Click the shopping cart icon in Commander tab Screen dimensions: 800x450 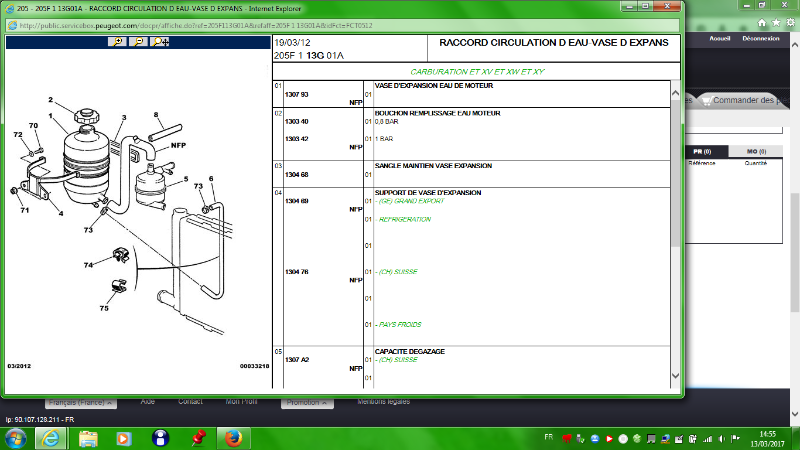706,101
